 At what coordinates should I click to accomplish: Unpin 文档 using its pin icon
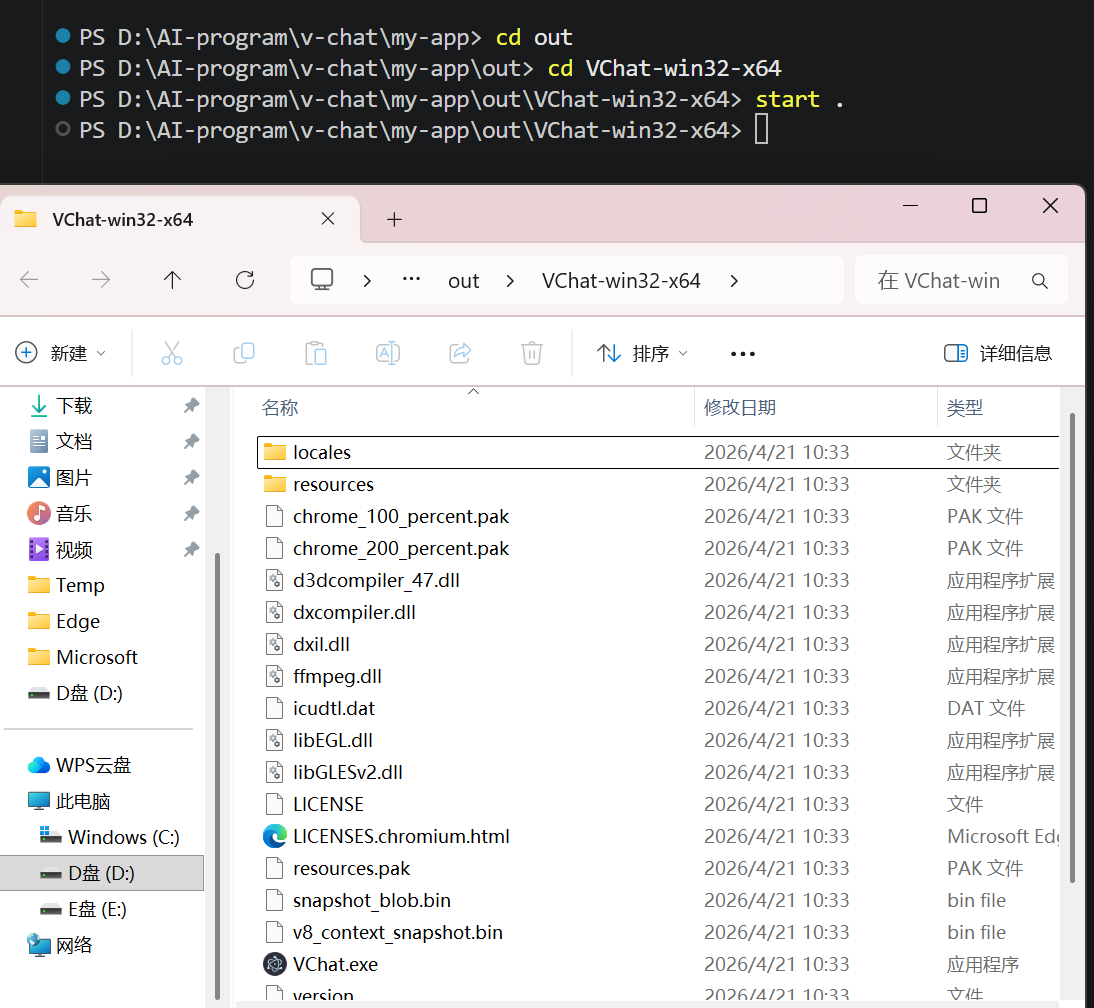(x=191, y=442)
